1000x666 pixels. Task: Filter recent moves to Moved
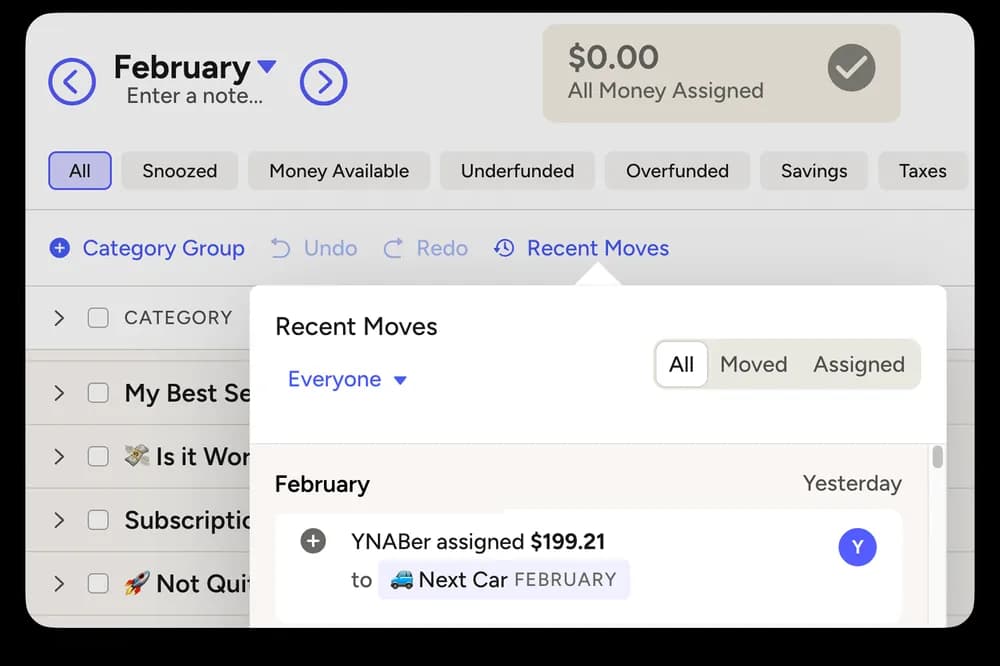click(x=753, y=364)
